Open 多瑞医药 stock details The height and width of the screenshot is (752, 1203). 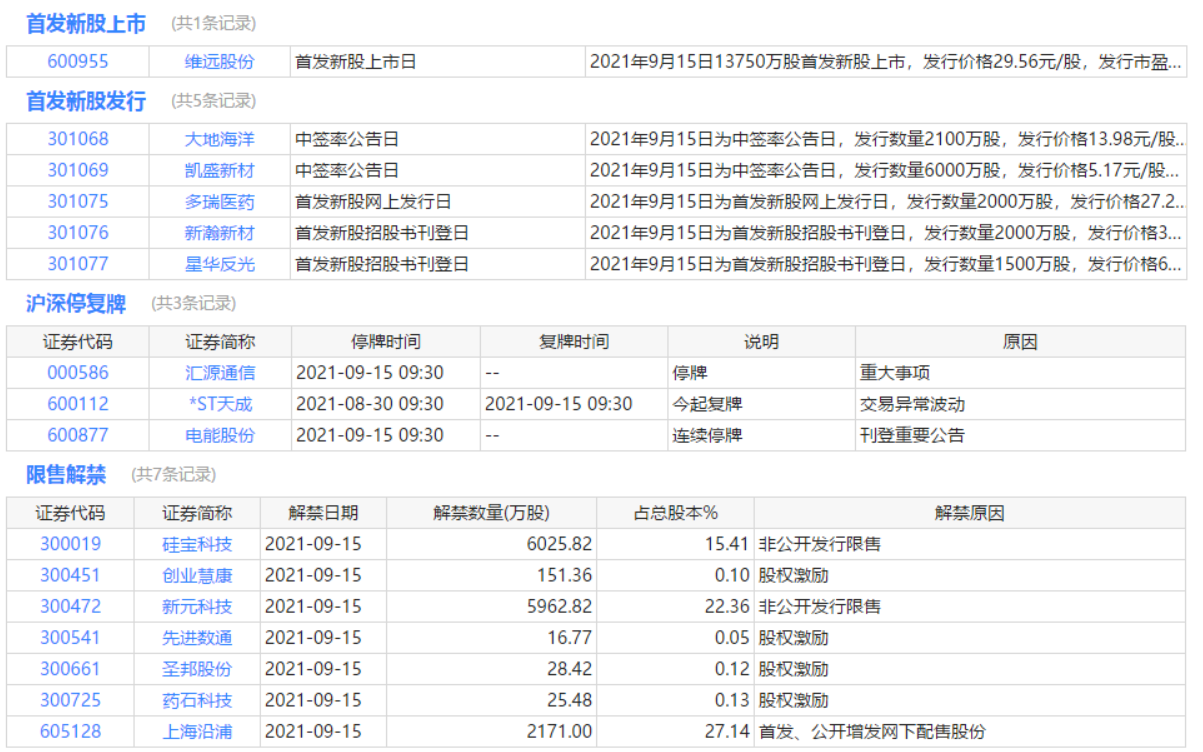tap(219, 202)
